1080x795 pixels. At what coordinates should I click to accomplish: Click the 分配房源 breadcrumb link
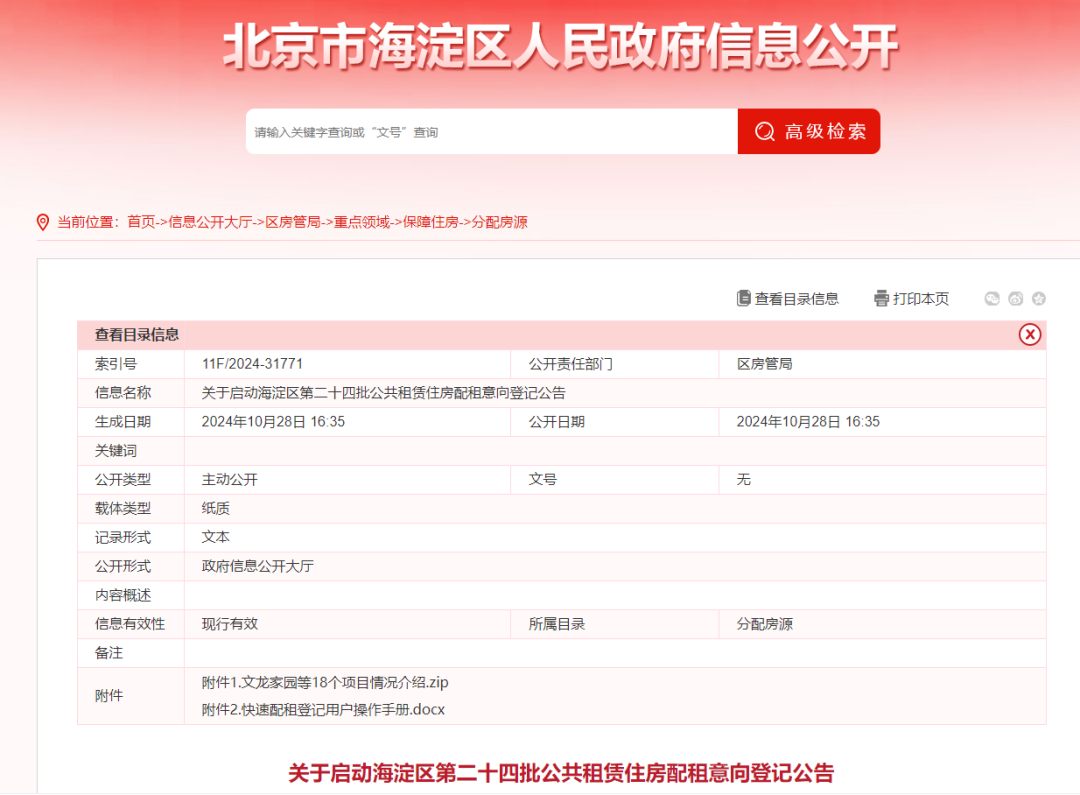[x=499, y=222]
